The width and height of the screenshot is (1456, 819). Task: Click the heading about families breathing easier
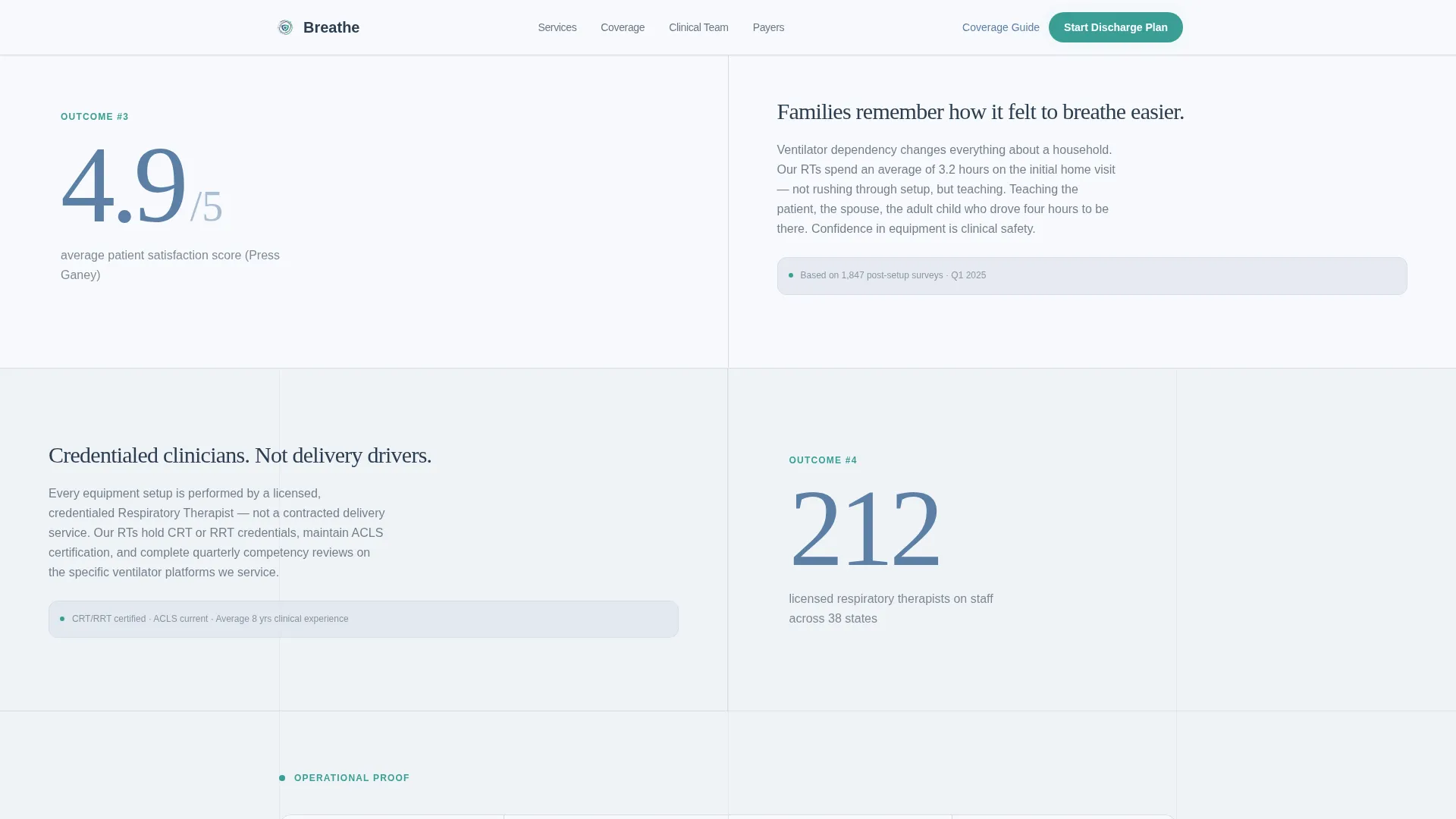pos(981,111)
